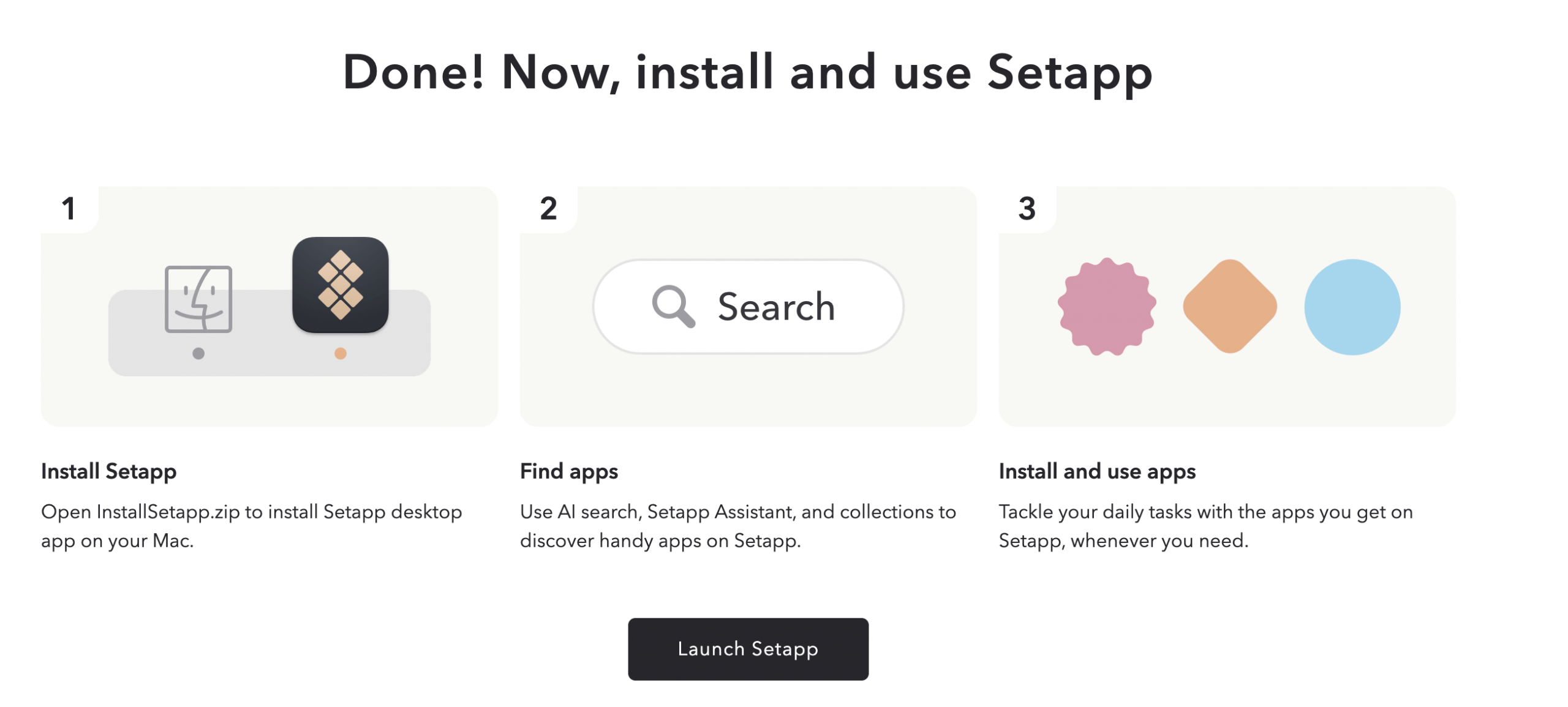Screen dimensions: 1568x707
Task: Click the Finder face icon
Action: coord(198,299)
